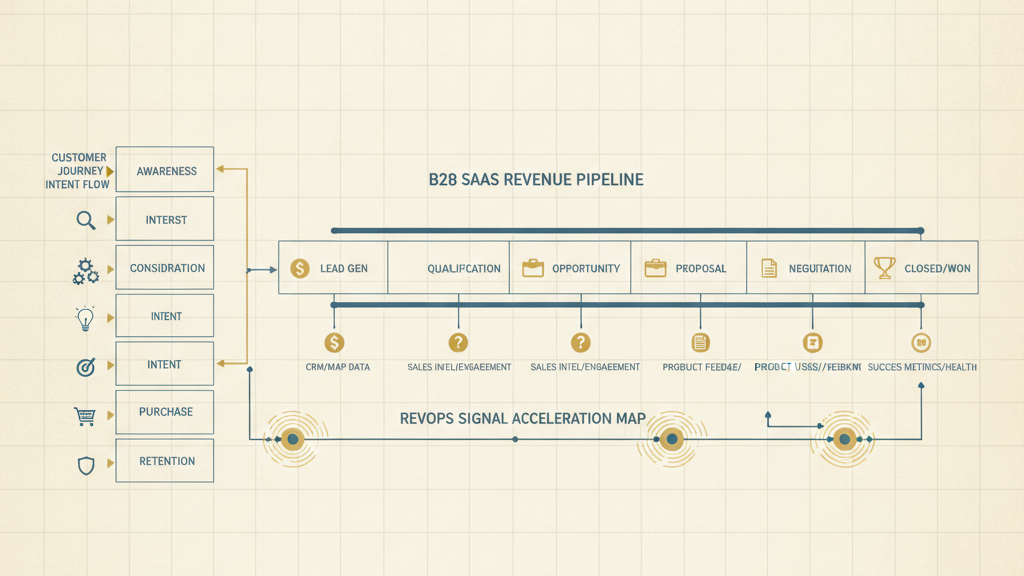Screen dimensions: 1024x576
Task: Click the round icon under Negutation
Action: click(812, 342)
